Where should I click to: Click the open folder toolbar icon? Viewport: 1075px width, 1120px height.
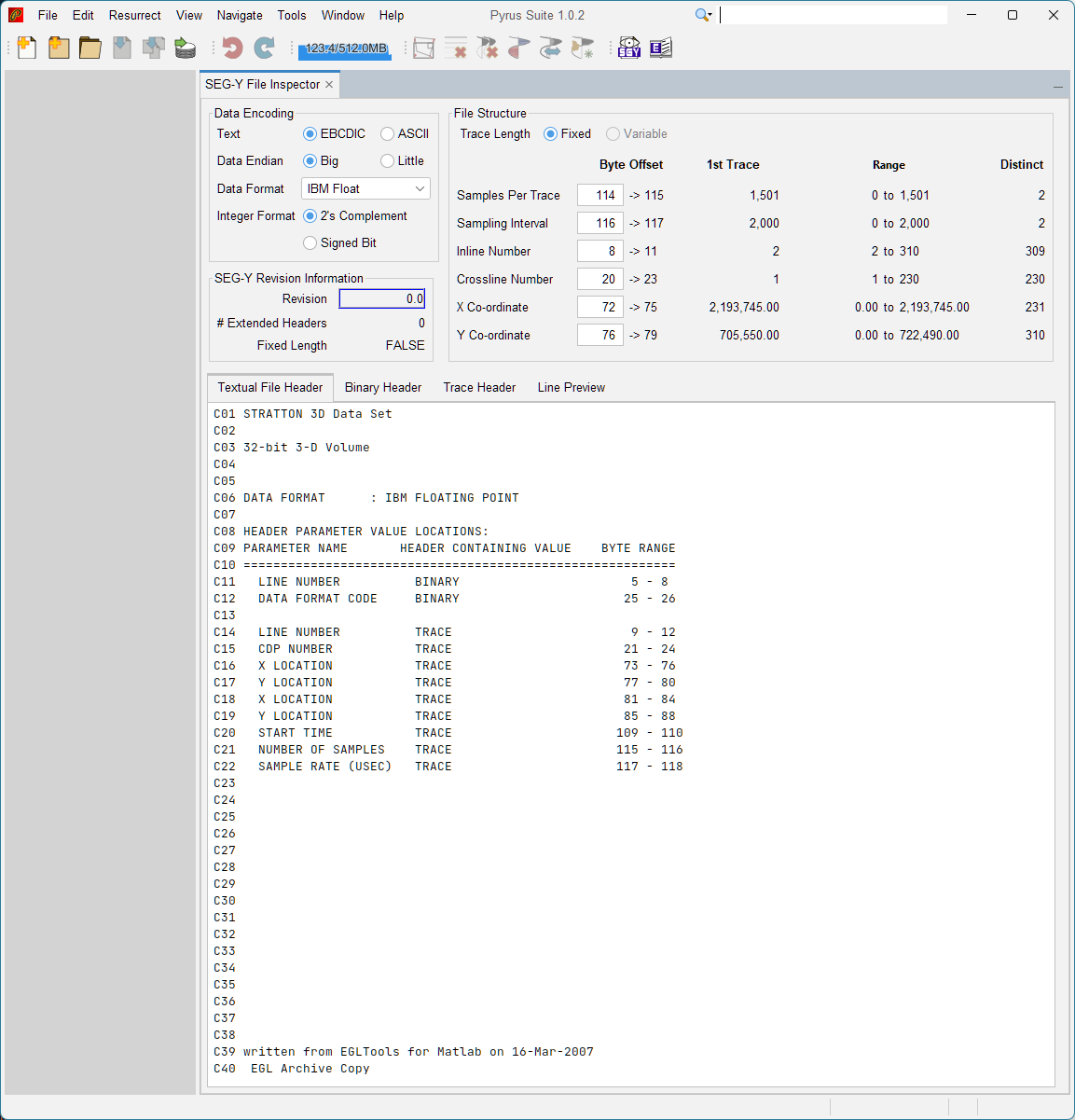click(x=90, y=48)
